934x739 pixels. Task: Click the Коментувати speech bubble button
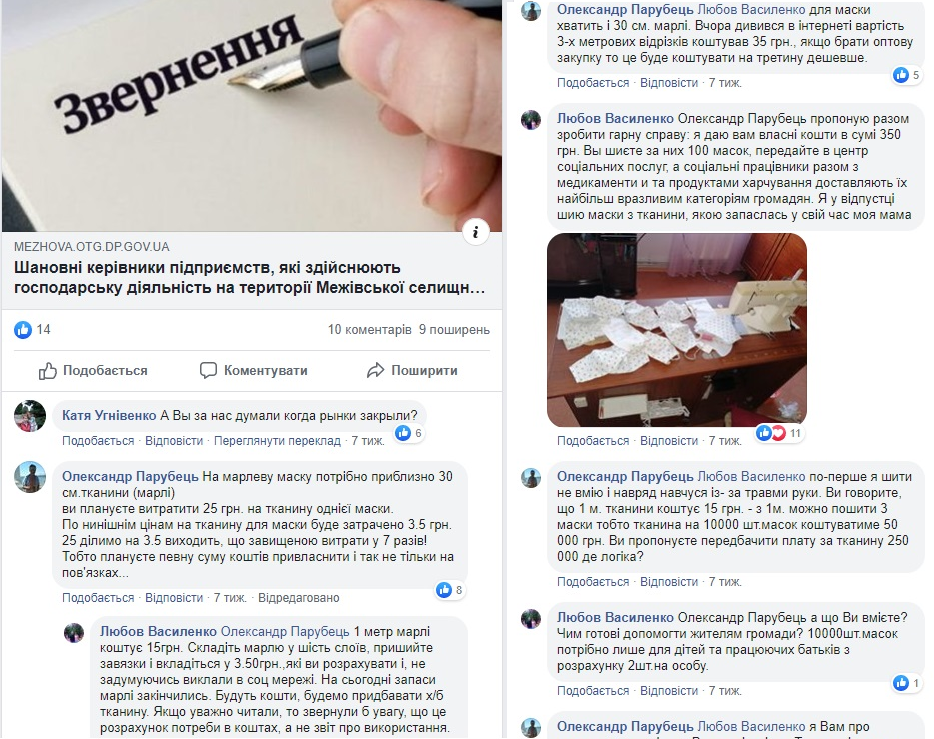pos(254,370)
